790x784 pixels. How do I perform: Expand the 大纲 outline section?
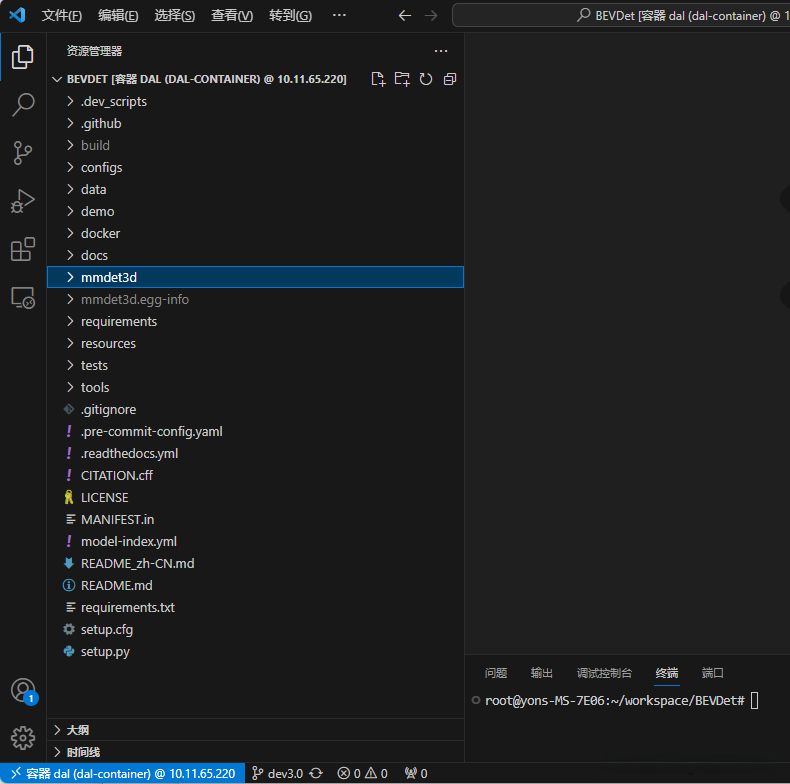pos(255,730)
